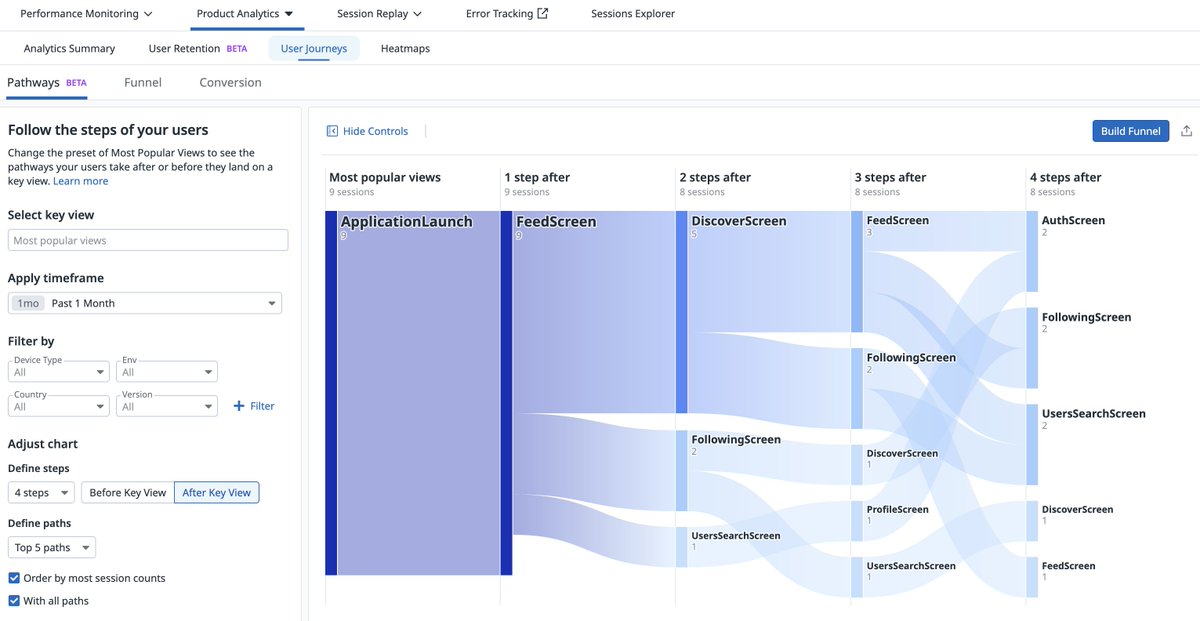Screen dimensions: 1200x621
Task: Open Country filter dropdown
Action: click(59, 405)
